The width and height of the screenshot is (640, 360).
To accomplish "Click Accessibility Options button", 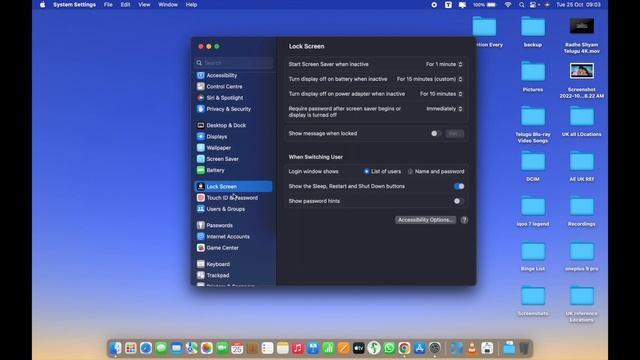I will 425,220.
